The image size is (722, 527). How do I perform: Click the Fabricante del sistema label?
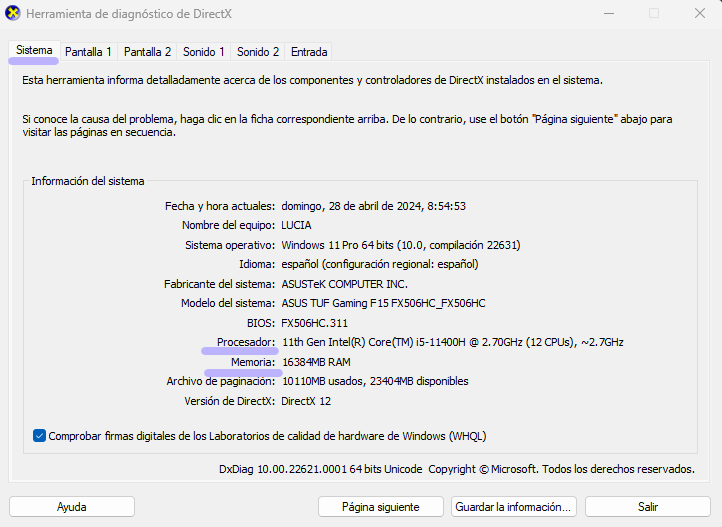[219, 284]
